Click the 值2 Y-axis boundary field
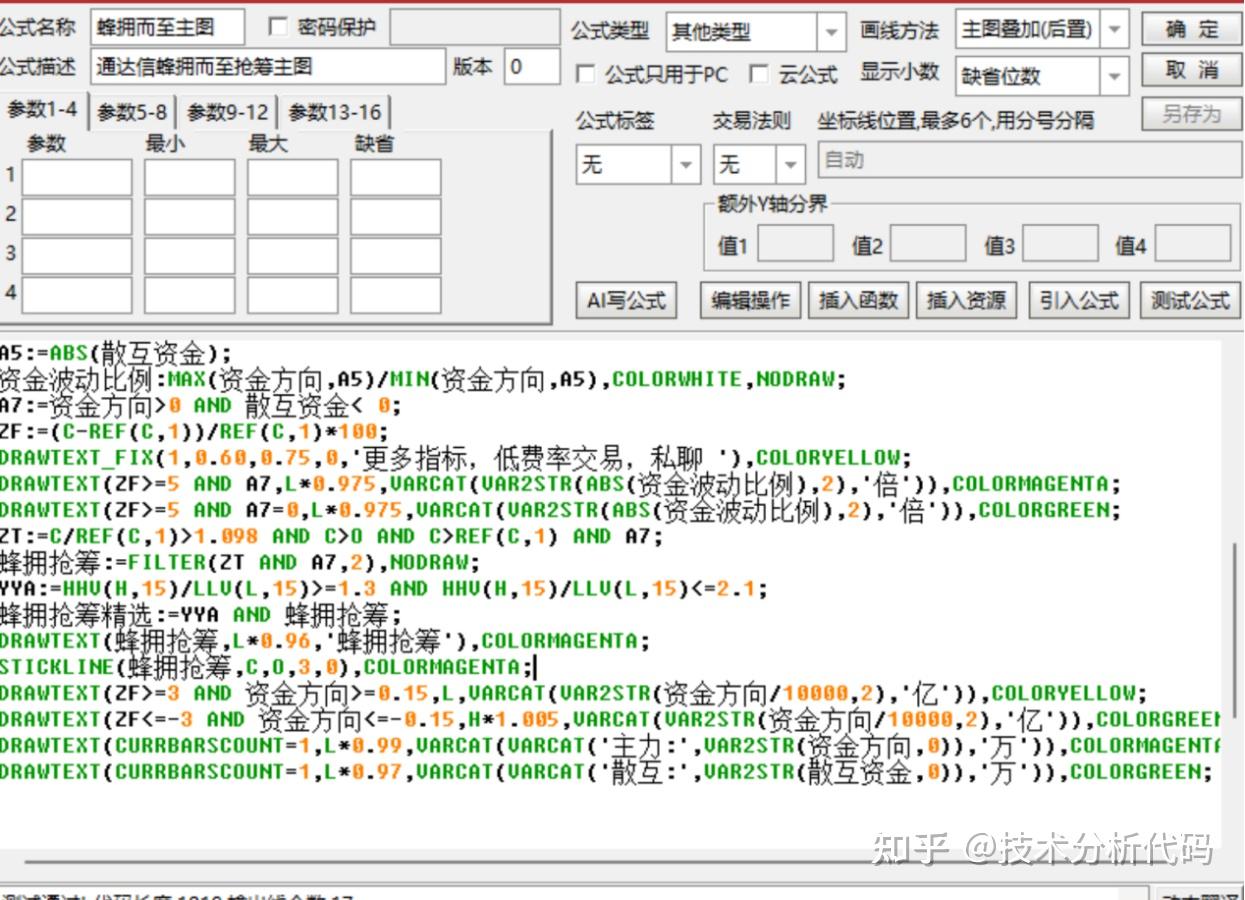 (x=928, y=243)
